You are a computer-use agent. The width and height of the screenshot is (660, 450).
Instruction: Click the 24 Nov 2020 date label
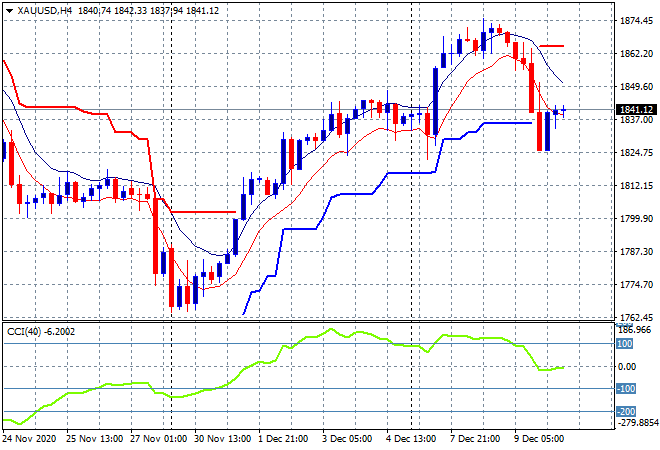tap(29, 439)
